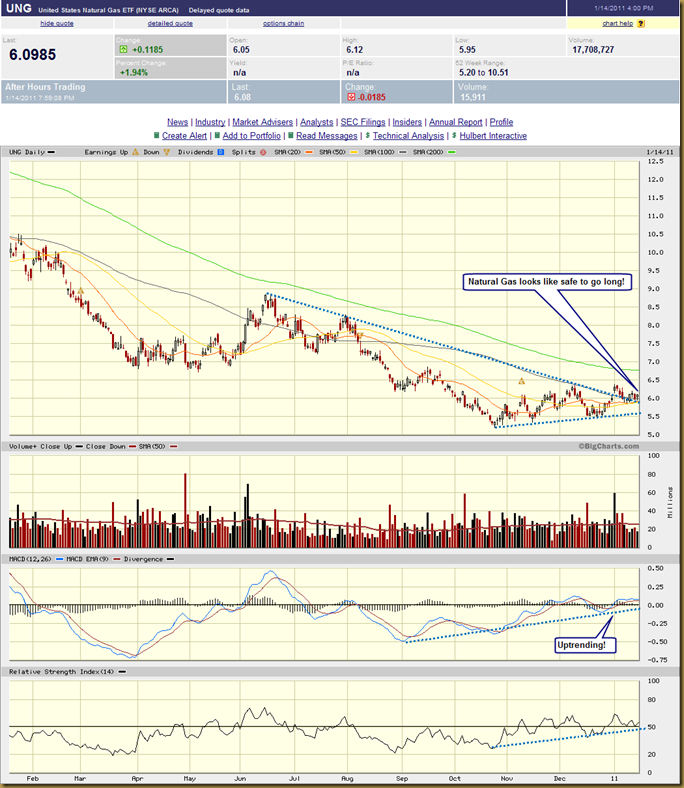This screenshot has width=684, height=788.
Task: Click the last price 6.0985
Action: (33, 55)
